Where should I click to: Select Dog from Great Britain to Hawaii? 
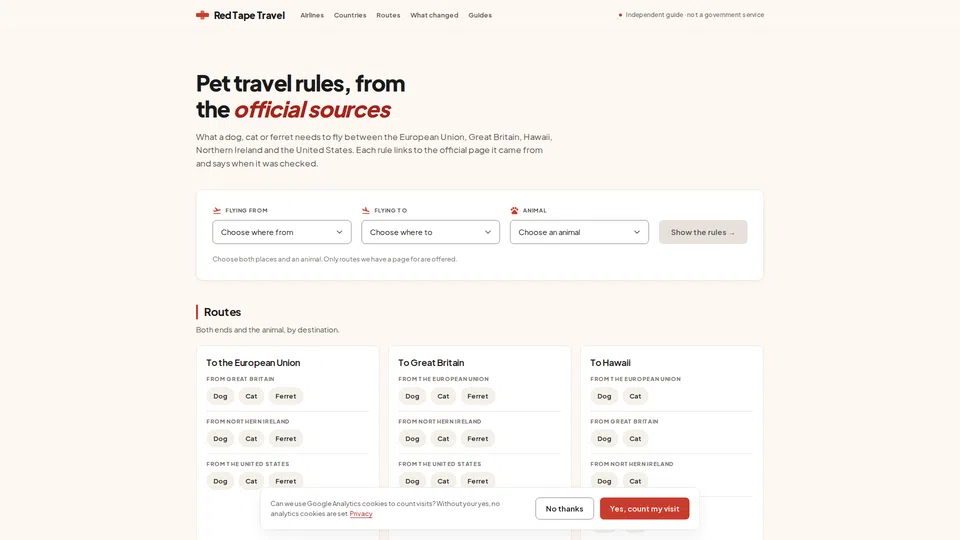(x=604, y=438)
